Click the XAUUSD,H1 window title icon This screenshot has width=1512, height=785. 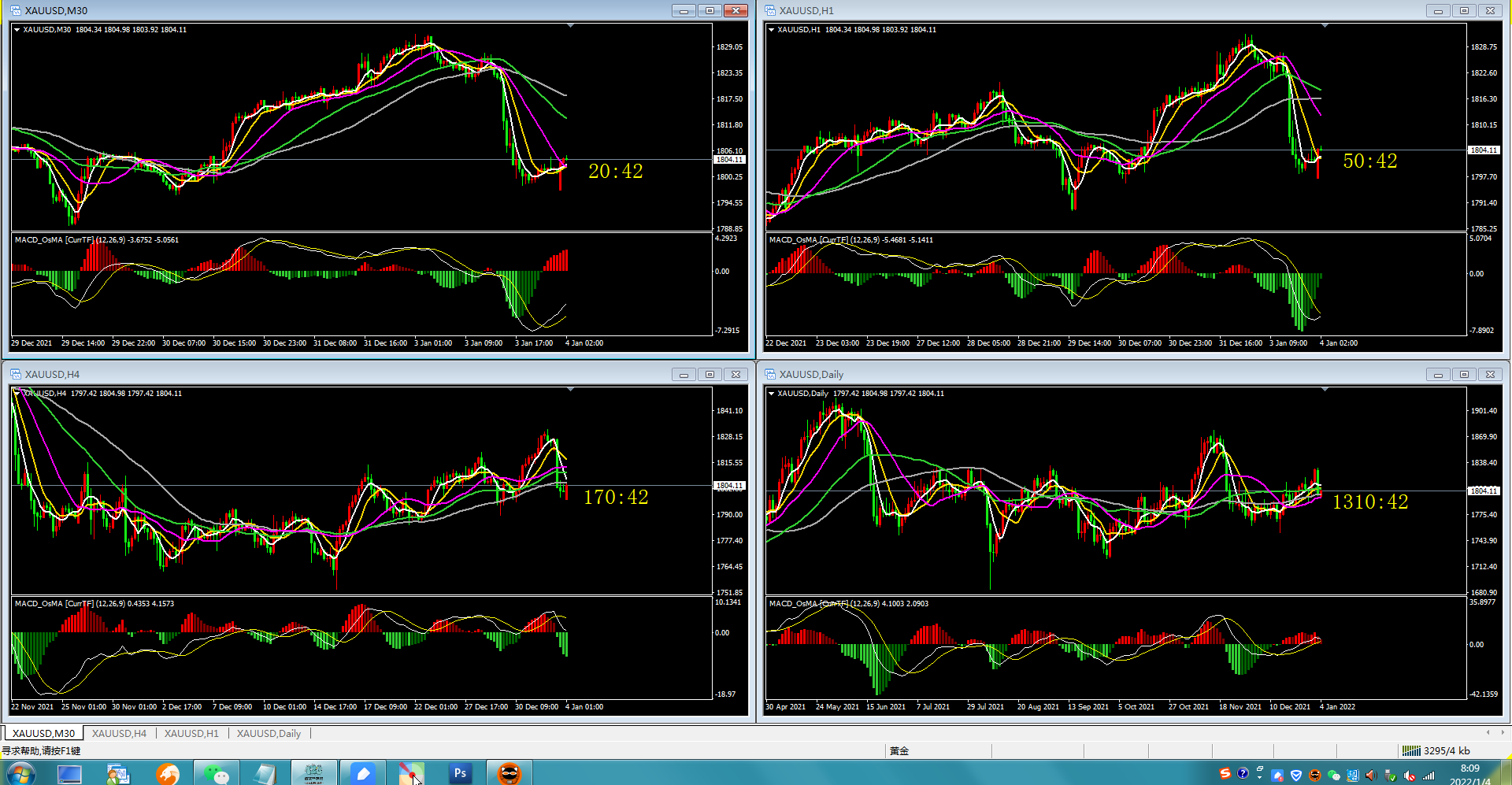(770, 10)
